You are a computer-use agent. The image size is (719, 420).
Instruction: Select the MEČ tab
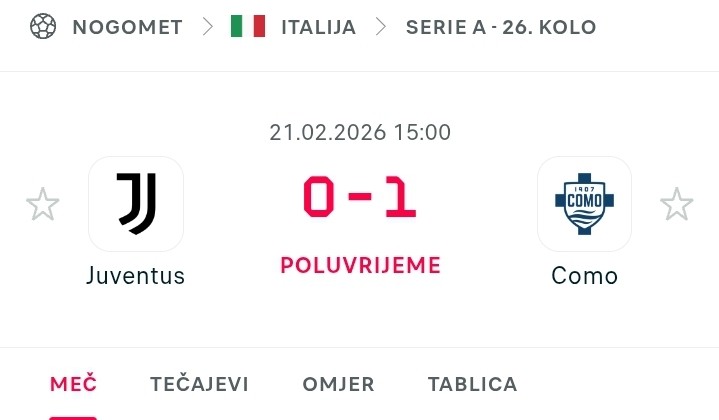click(73, 384)
